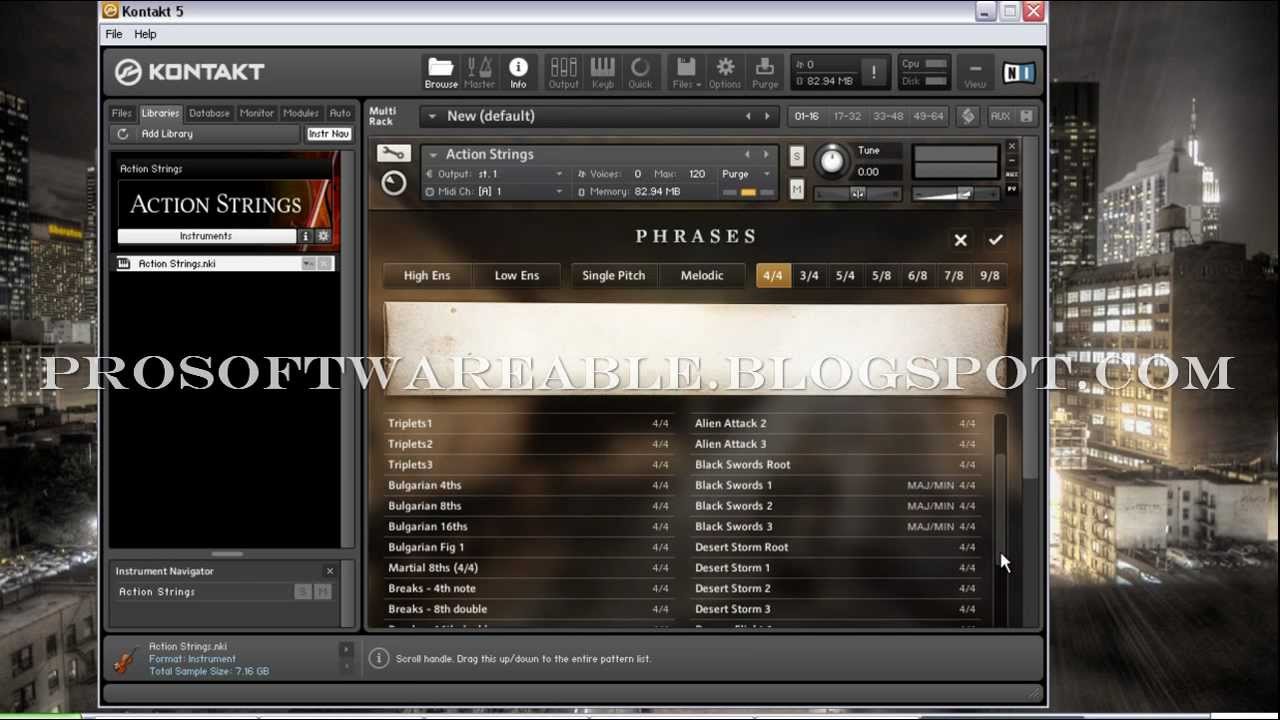Click the instrument volume slider

(956, 193)
